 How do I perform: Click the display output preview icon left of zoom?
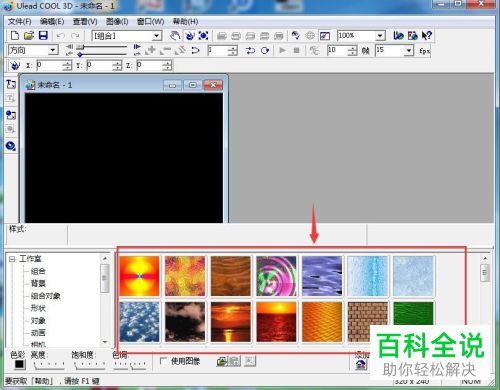point(325,35)
